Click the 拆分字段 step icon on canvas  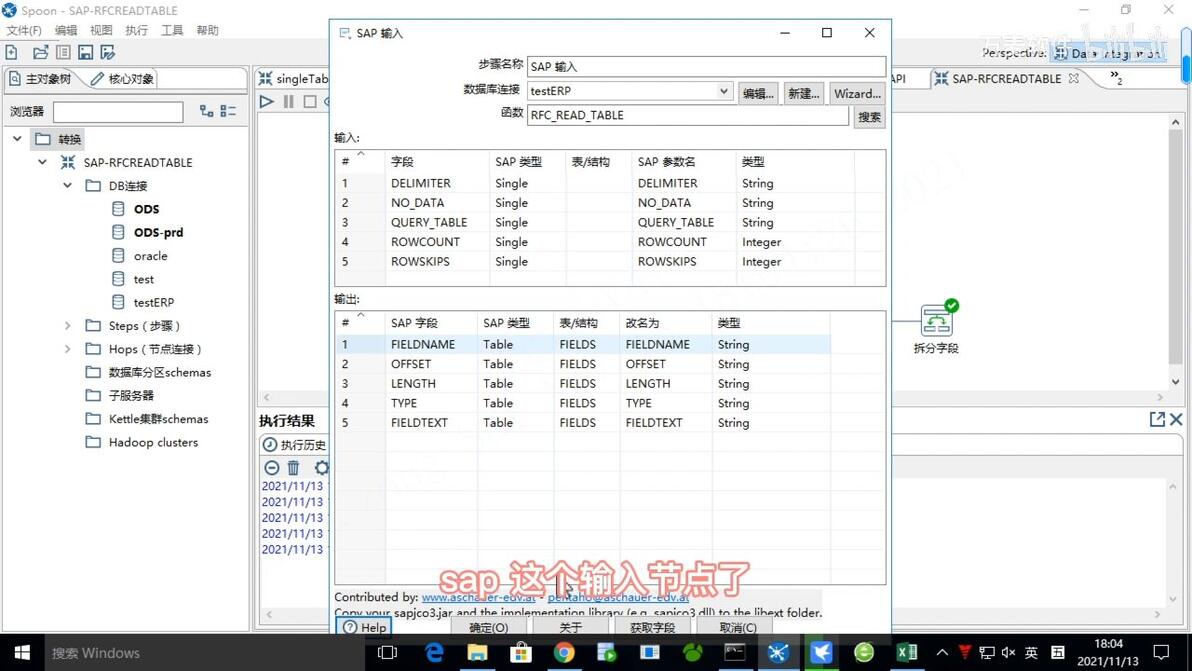click(x=936, y=320)
